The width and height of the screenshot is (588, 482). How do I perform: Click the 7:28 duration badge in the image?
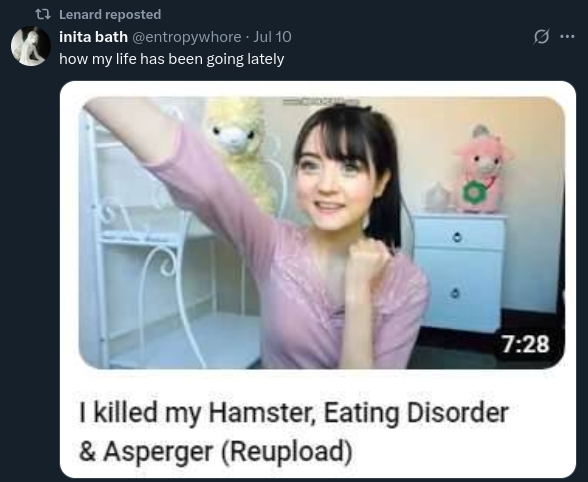(x=526, y=344)
